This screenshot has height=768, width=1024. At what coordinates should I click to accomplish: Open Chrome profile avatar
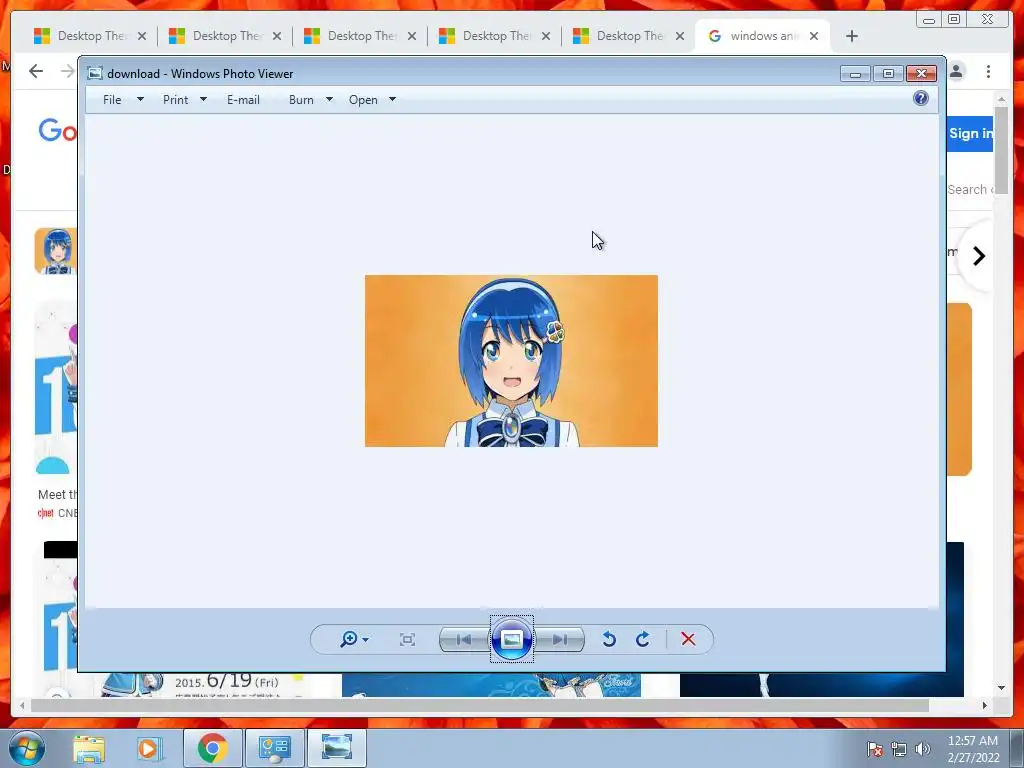[957, 71]
